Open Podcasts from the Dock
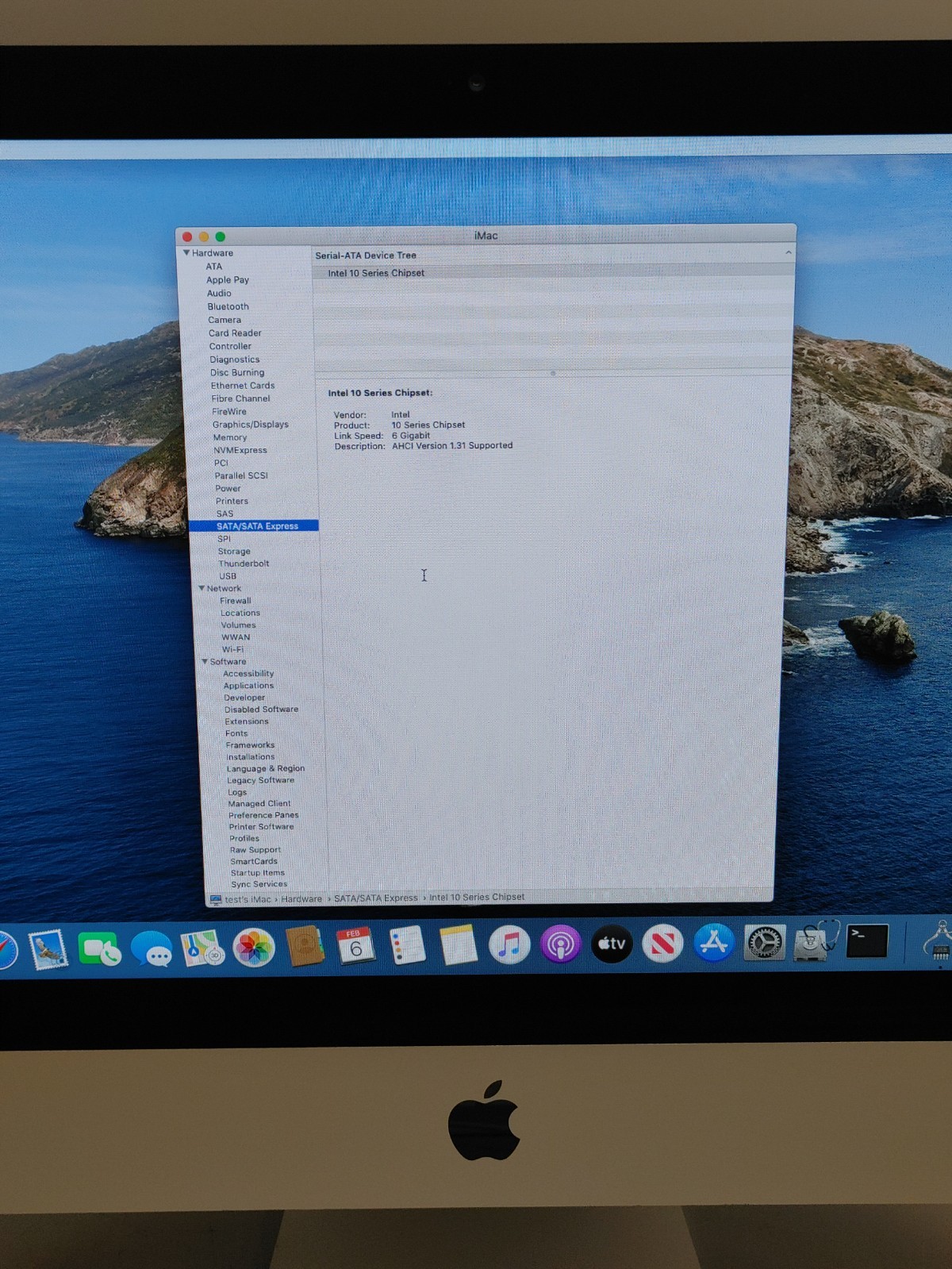Image resolution: width=952 pixels, height=1269 pixels. click(x=560, y=944)
